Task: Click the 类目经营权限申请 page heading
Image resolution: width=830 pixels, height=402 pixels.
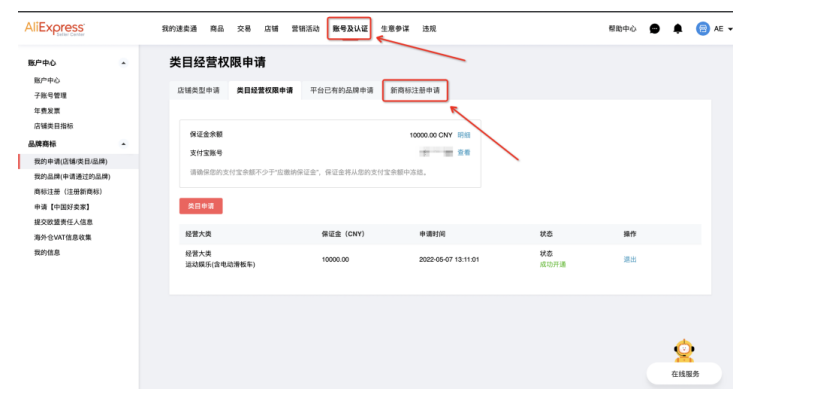Action: (217, 62)
